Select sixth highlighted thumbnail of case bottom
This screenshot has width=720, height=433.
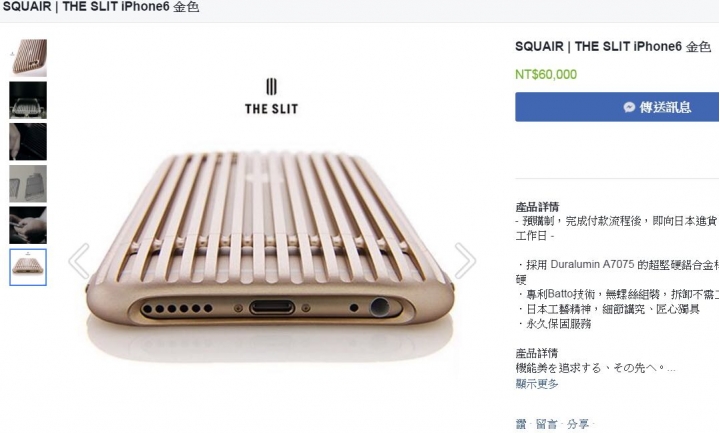tap(28, 267)
